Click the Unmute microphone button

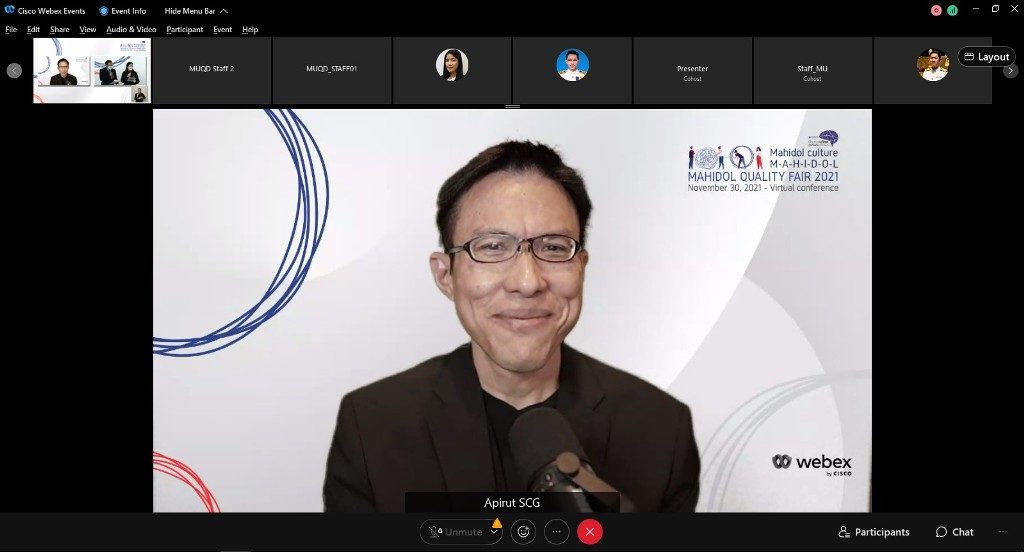[455, 532]
